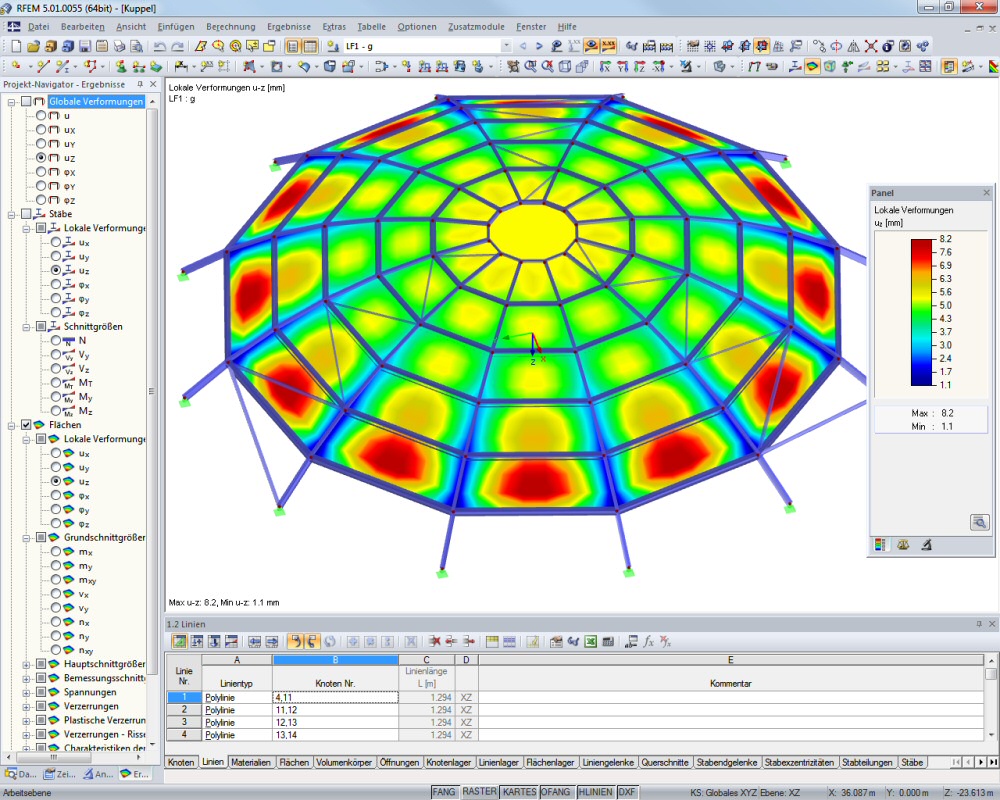Collapse the Stäbe tree node

(x=11, y=214)
